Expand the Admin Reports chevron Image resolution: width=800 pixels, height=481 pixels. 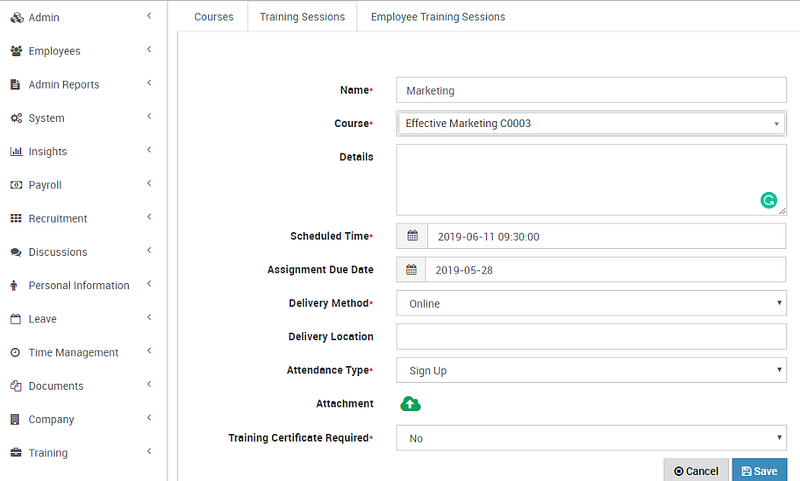click(149, 83)
